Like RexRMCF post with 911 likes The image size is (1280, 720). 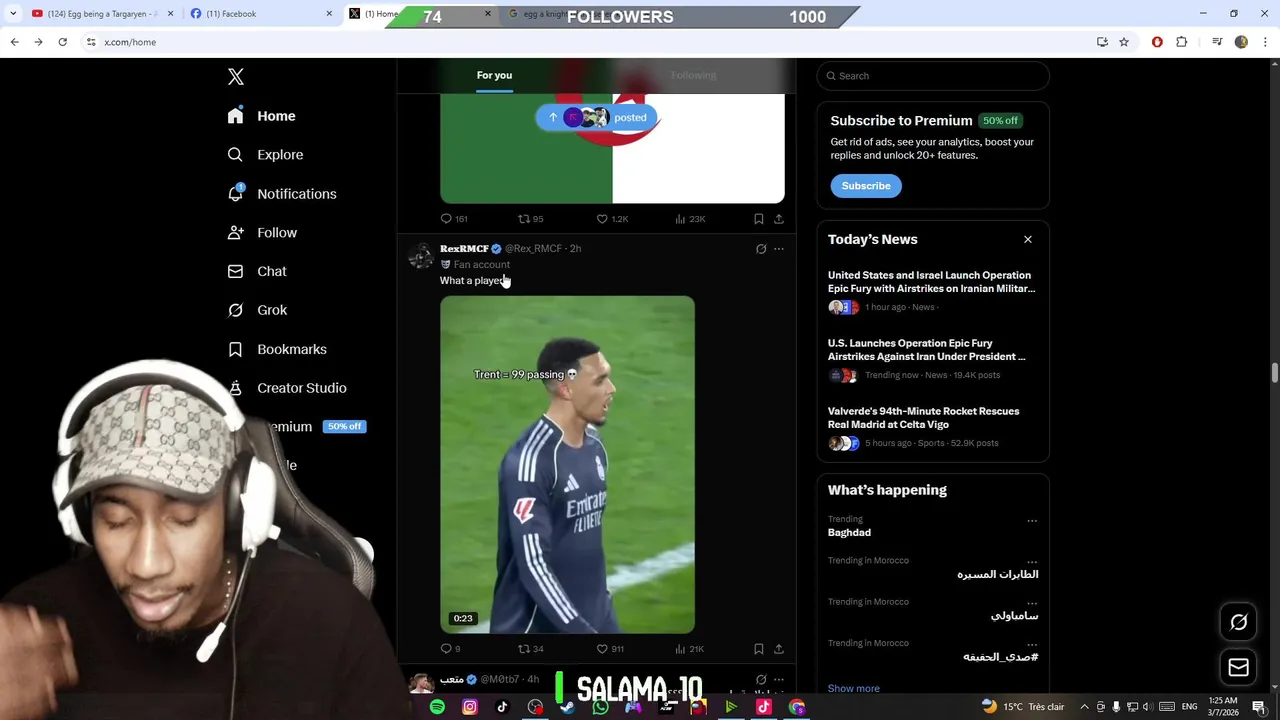click(610, 649)
